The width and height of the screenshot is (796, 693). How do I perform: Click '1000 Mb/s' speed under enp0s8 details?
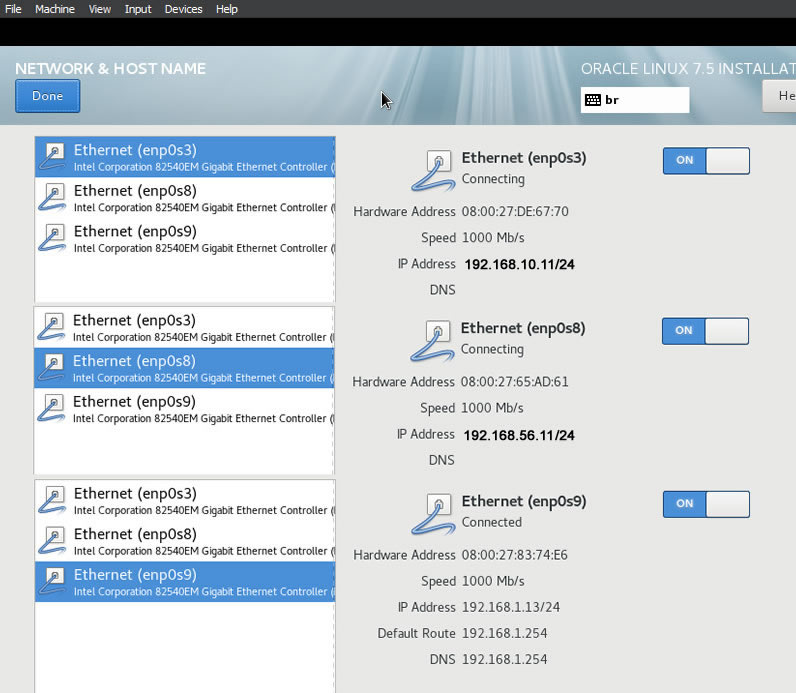click(x=492, y=408)
